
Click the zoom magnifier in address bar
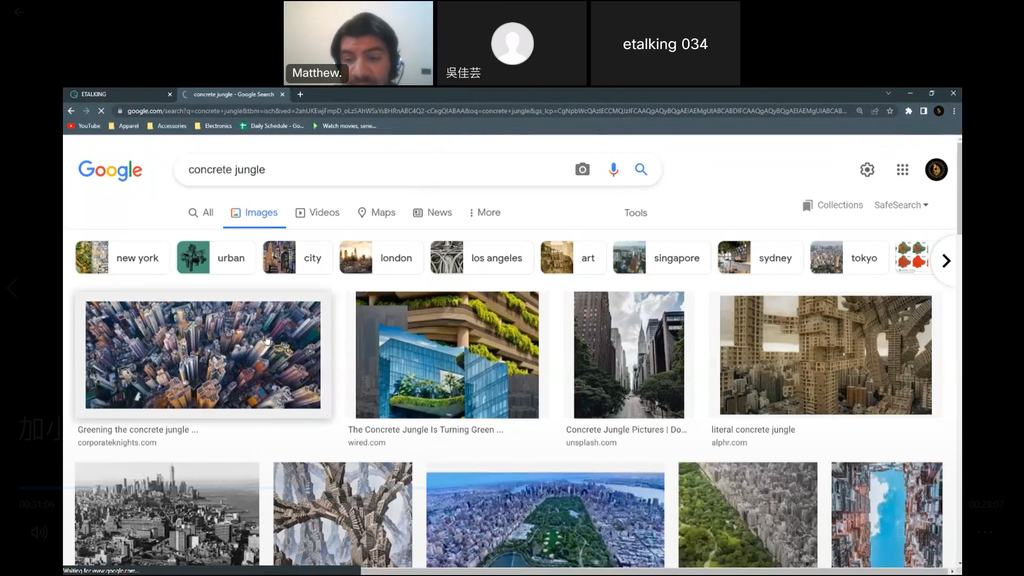tap(859, 111)
